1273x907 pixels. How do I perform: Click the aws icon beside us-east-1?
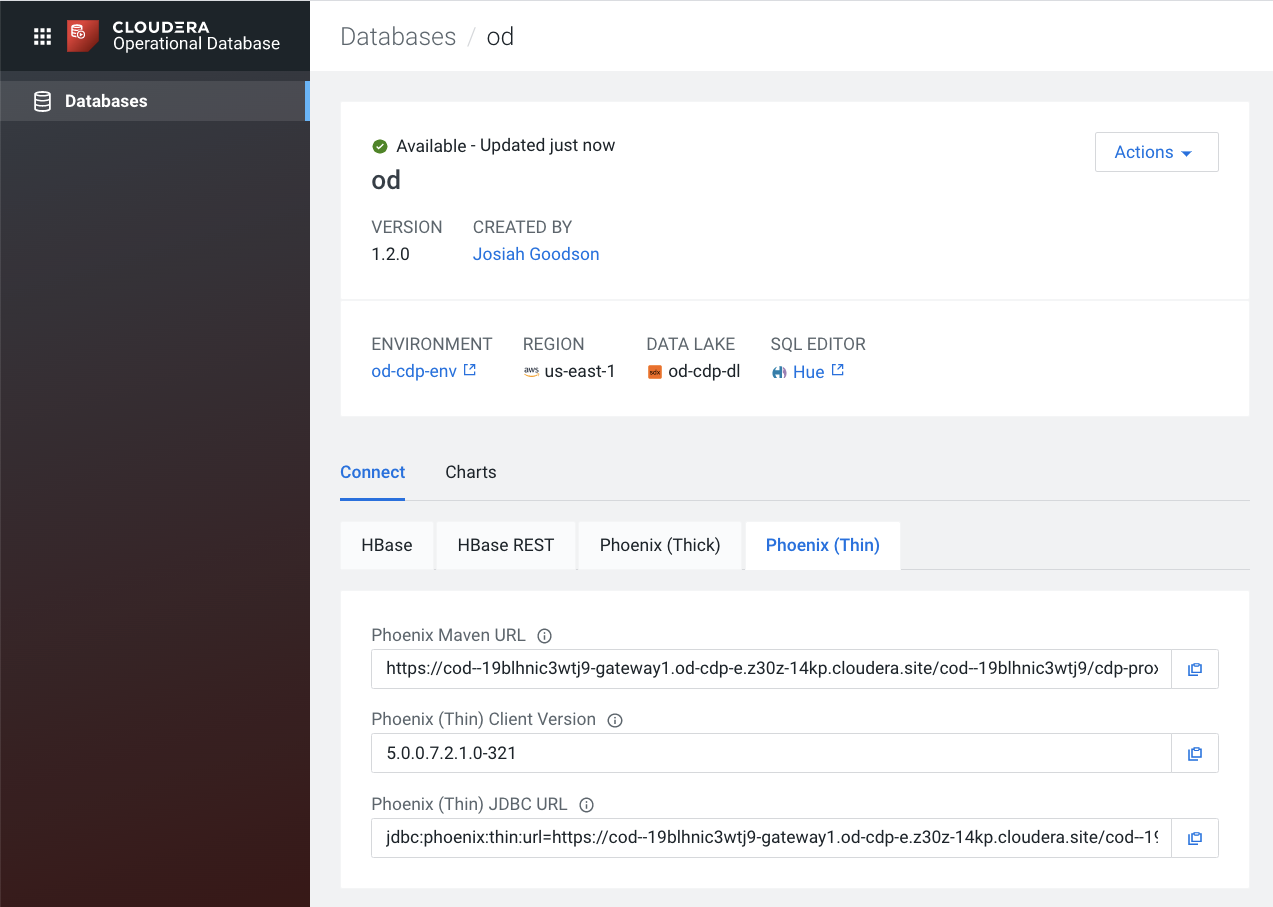click(x=531, y=371)
